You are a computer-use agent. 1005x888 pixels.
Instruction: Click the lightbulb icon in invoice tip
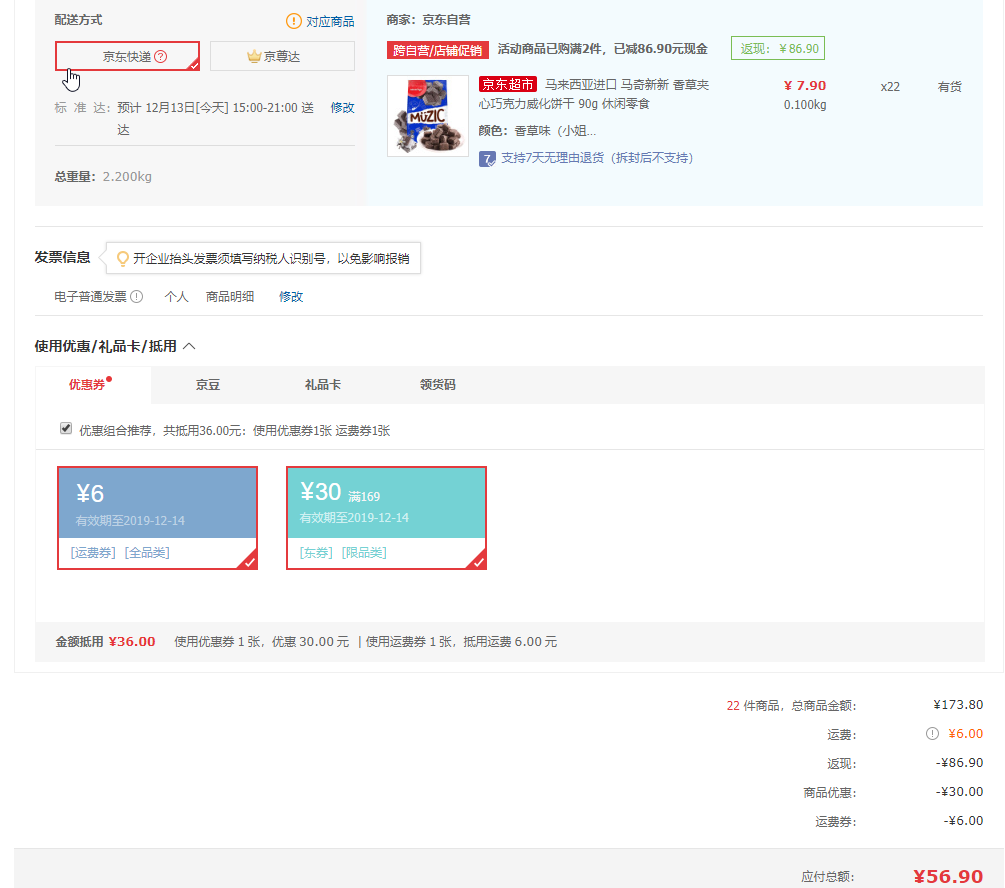122,258
